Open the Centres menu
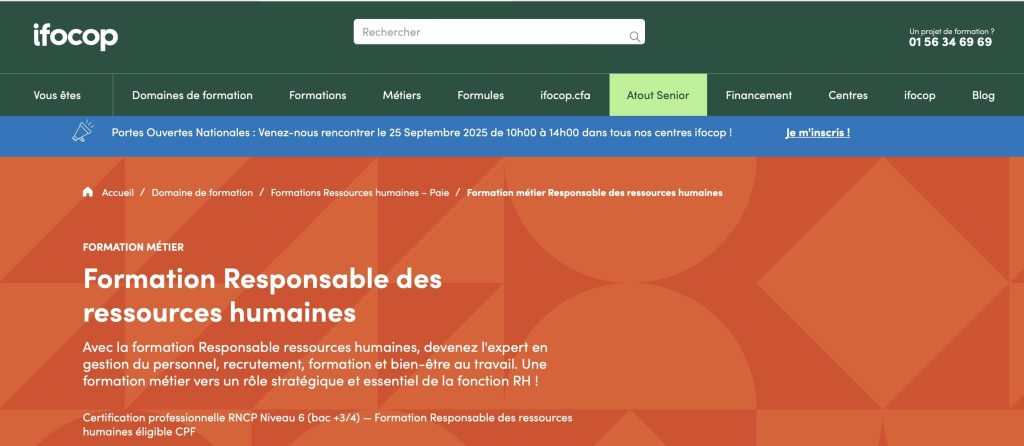This screenshot has width=1024, height=446. (848, 95)
